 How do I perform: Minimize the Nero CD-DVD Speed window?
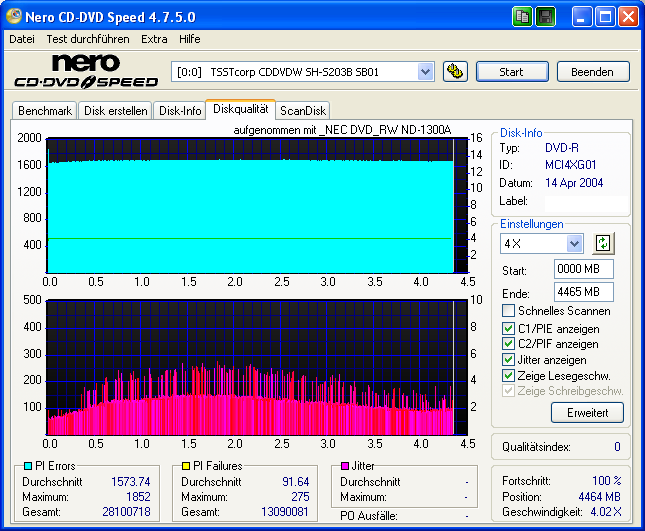(x=581, y=17)
